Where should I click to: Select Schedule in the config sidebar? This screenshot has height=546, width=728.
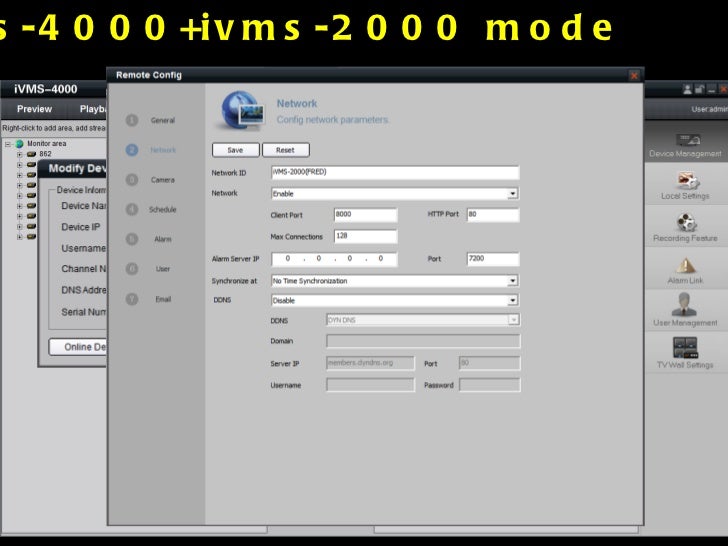(162, 209)
